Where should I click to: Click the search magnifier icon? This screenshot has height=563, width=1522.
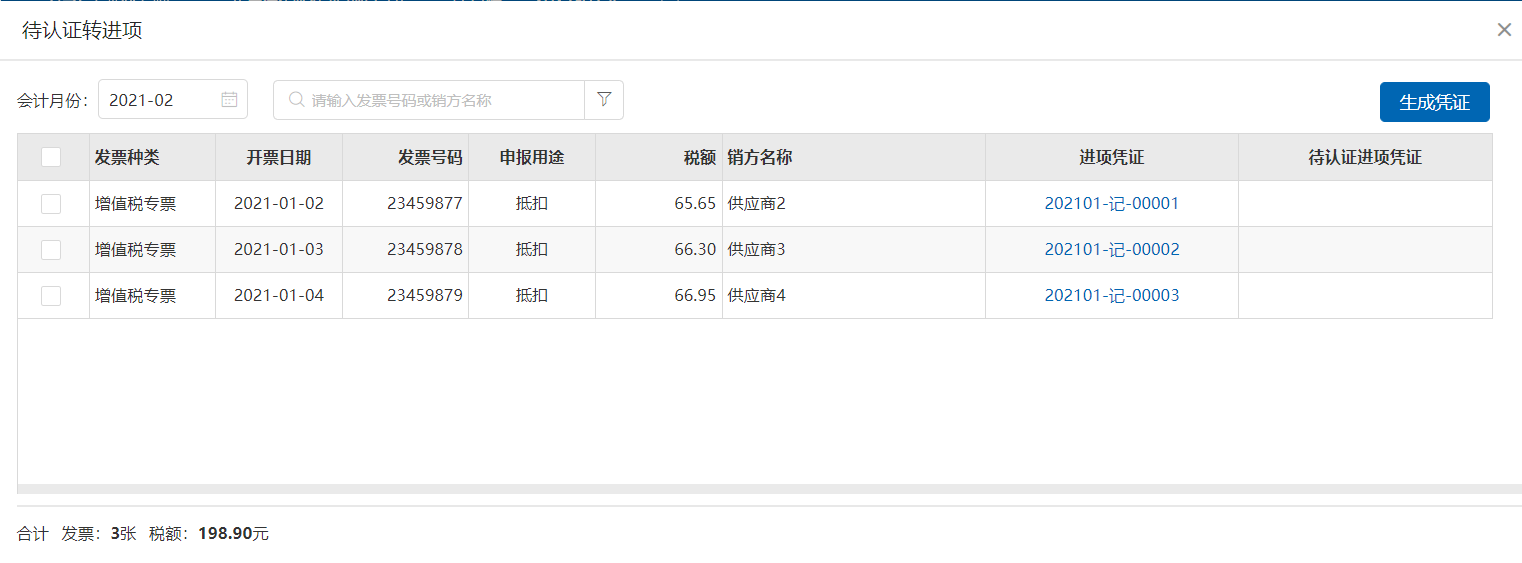[x=296, y=100]
